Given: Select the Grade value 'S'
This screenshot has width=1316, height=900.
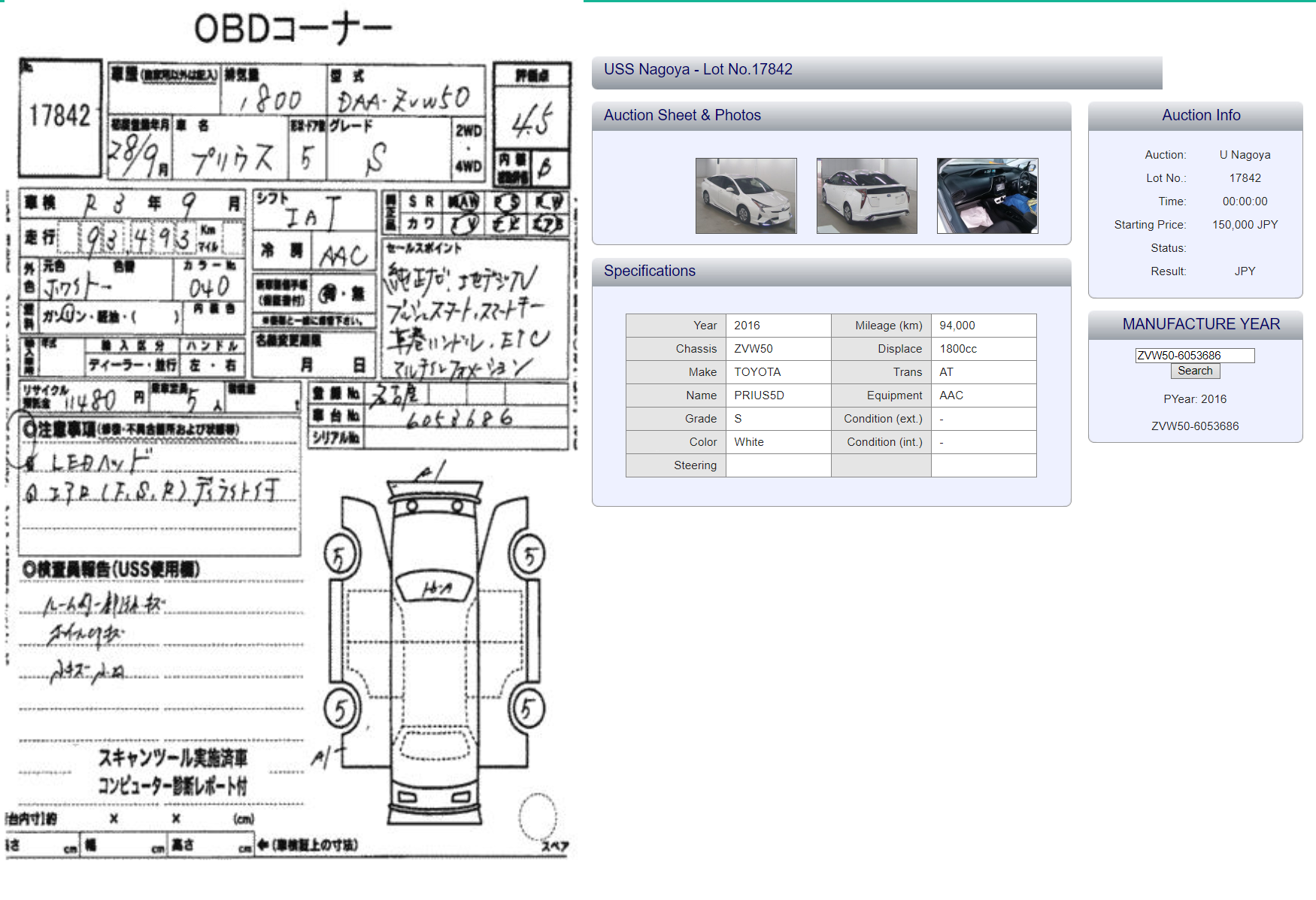Looking at the screenshot, I should [x=738, y=419].
